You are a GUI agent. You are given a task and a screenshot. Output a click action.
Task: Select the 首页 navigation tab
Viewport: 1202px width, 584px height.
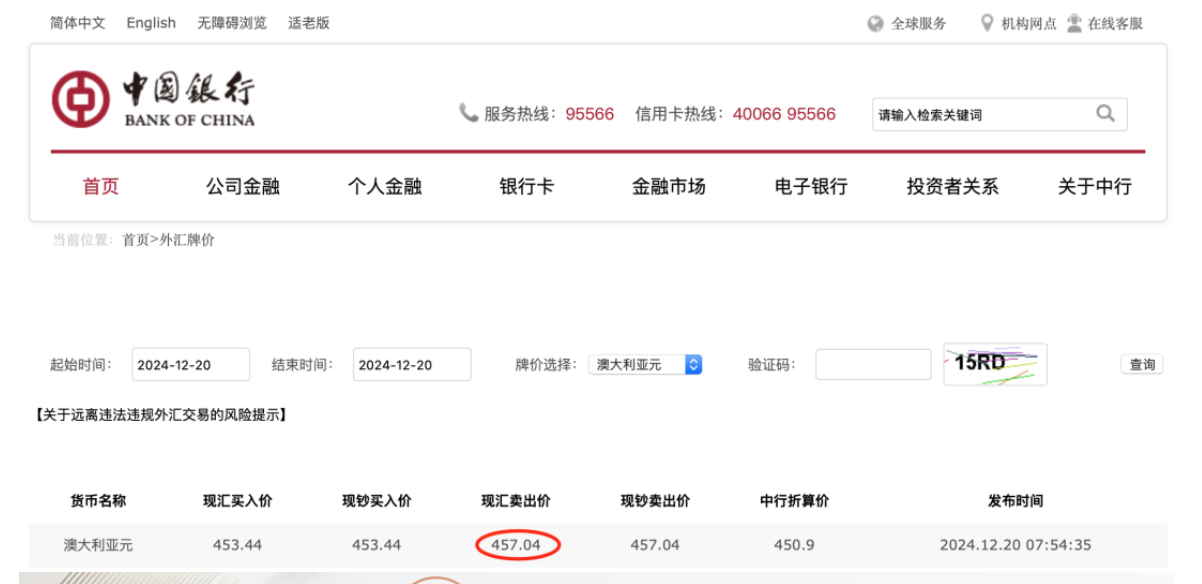[101, 186]
